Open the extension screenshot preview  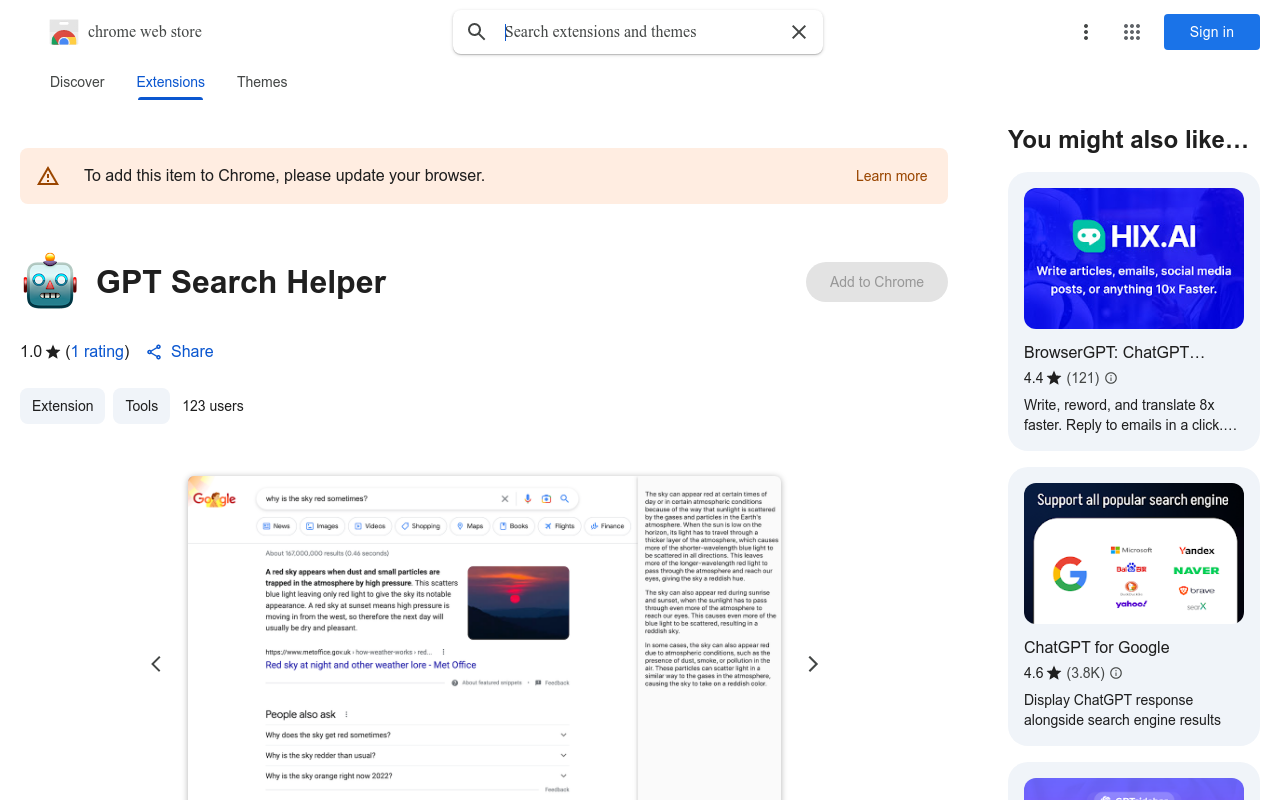coord(484,638)
